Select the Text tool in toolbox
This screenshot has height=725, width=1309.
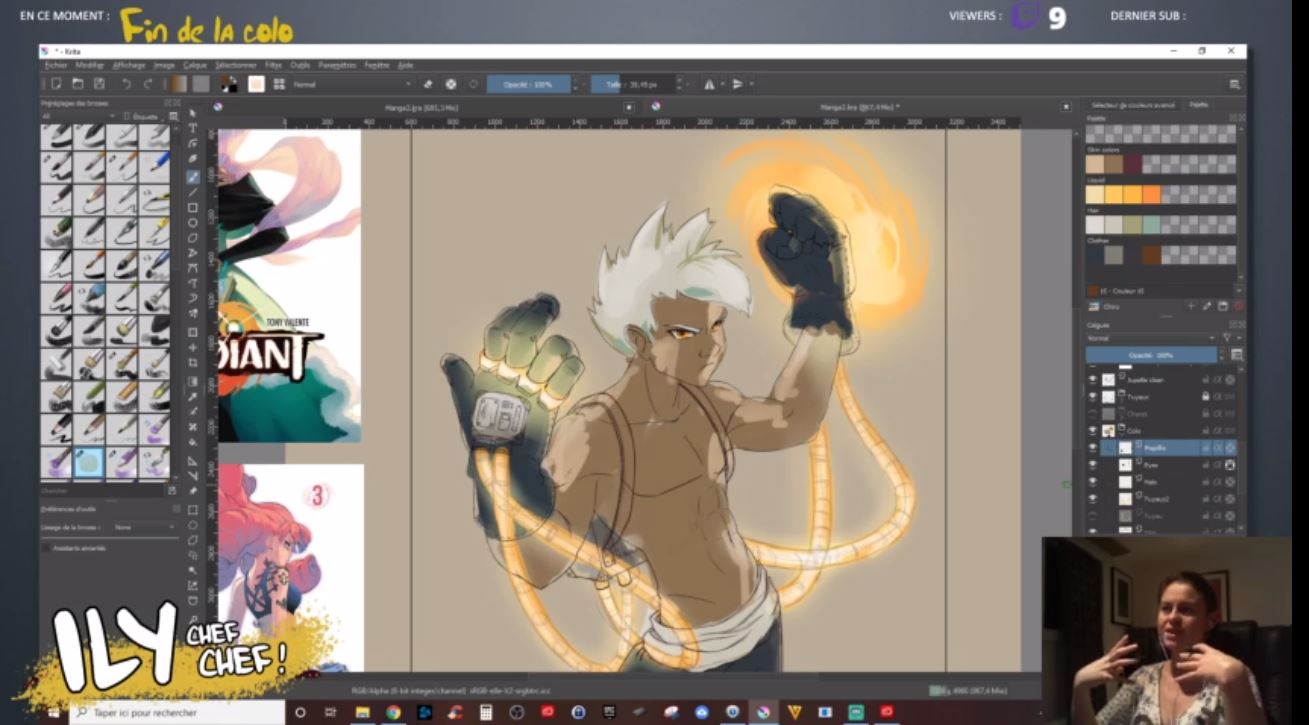tap(192, 129)
